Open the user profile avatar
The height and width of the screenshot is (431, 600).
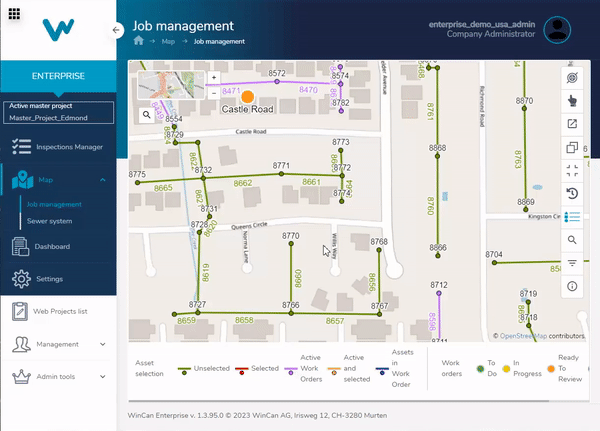click(x=557, y=29)
